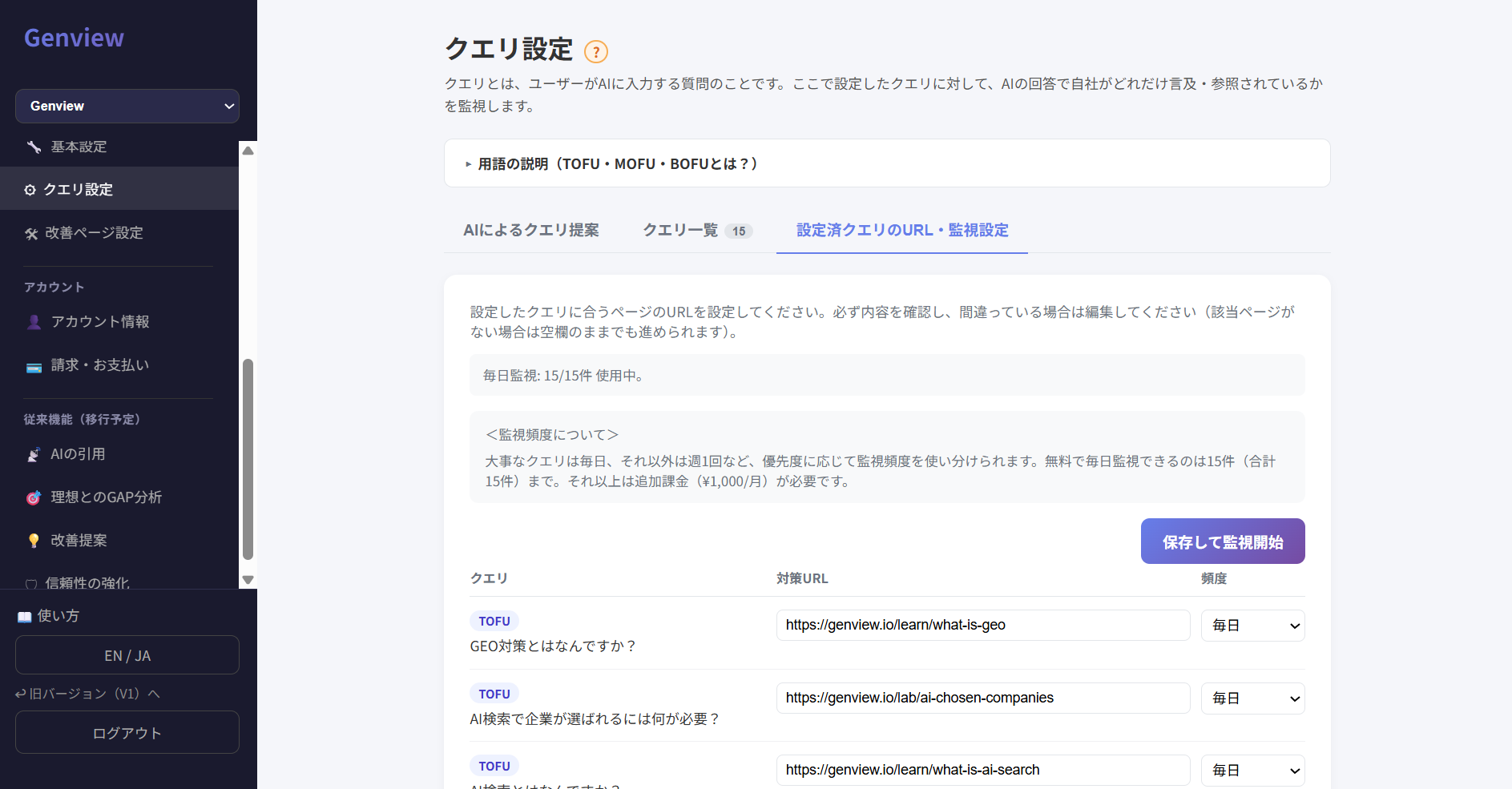Click the tools icon beside 改善ページ設定
This screenshot has height=789, width=1512.
click(31, 233)
